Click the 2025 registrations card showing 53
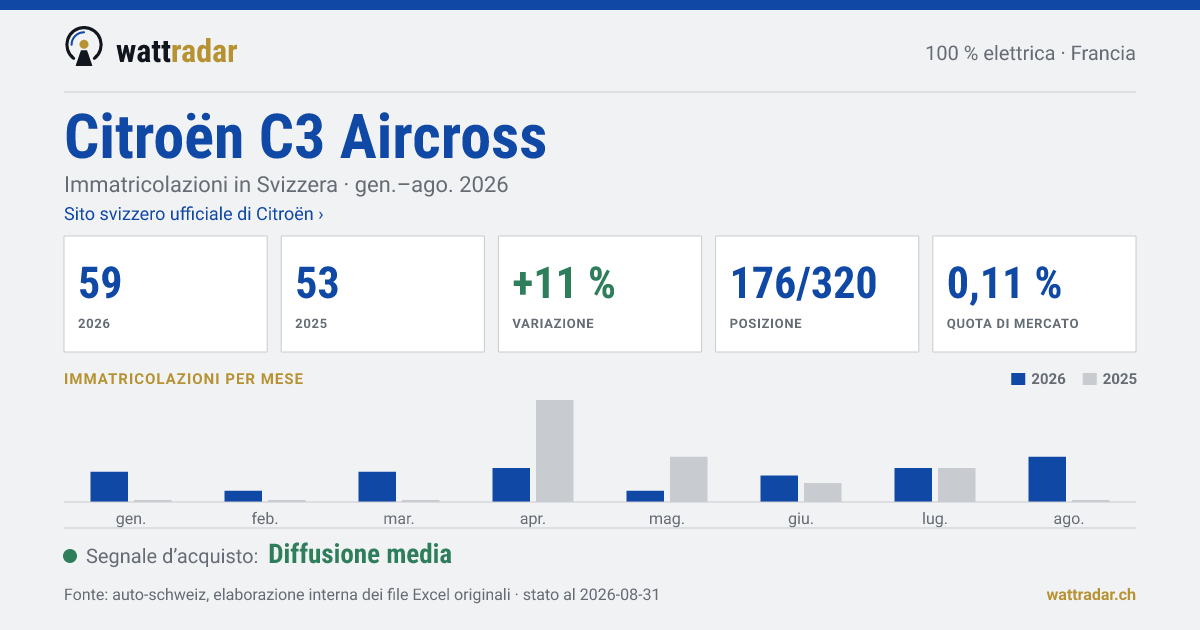The height and width of the screenshot is (630, 1200). pos(382,294)
